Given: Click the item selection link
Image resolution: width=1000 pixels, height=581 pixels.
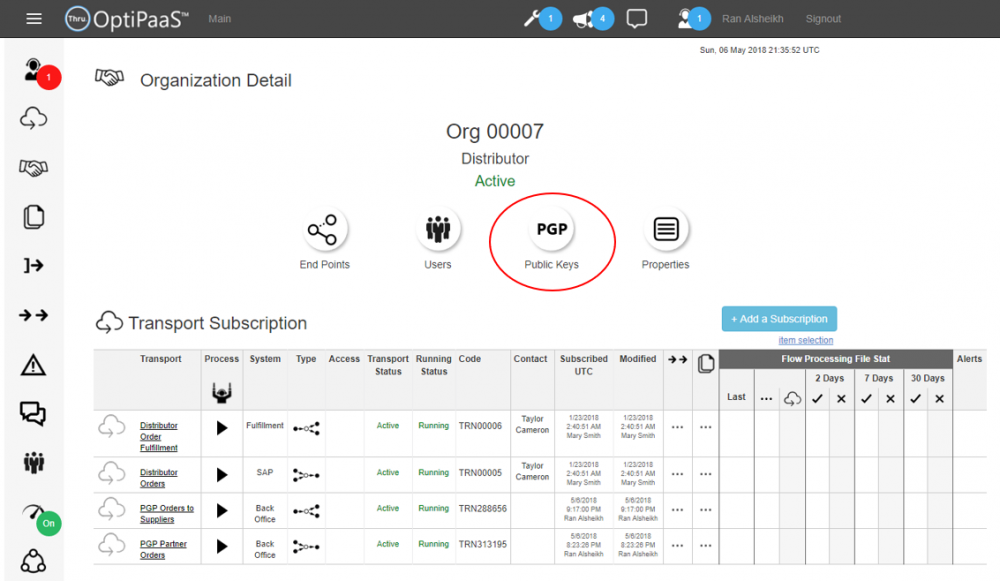Looking at the screenshot, I should coord(805,341).
